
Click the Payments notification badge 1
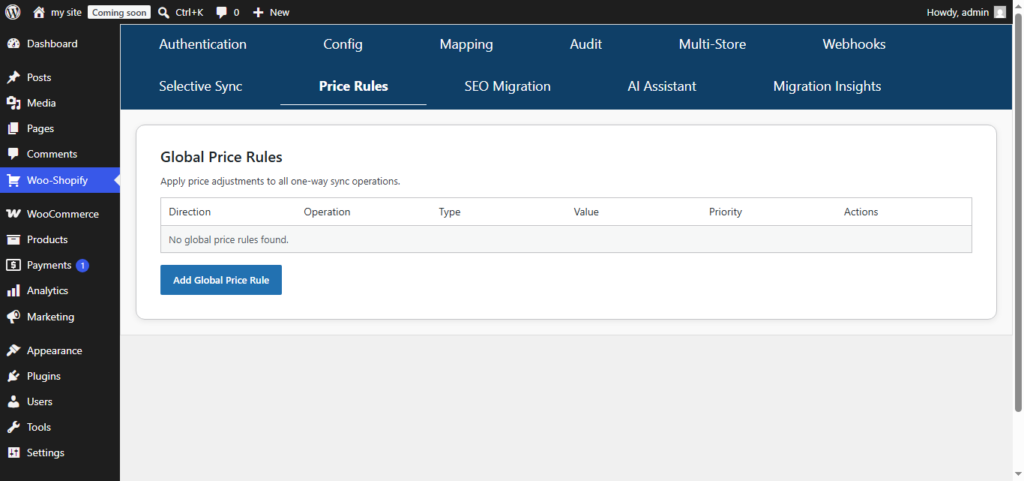coord(82,266)
